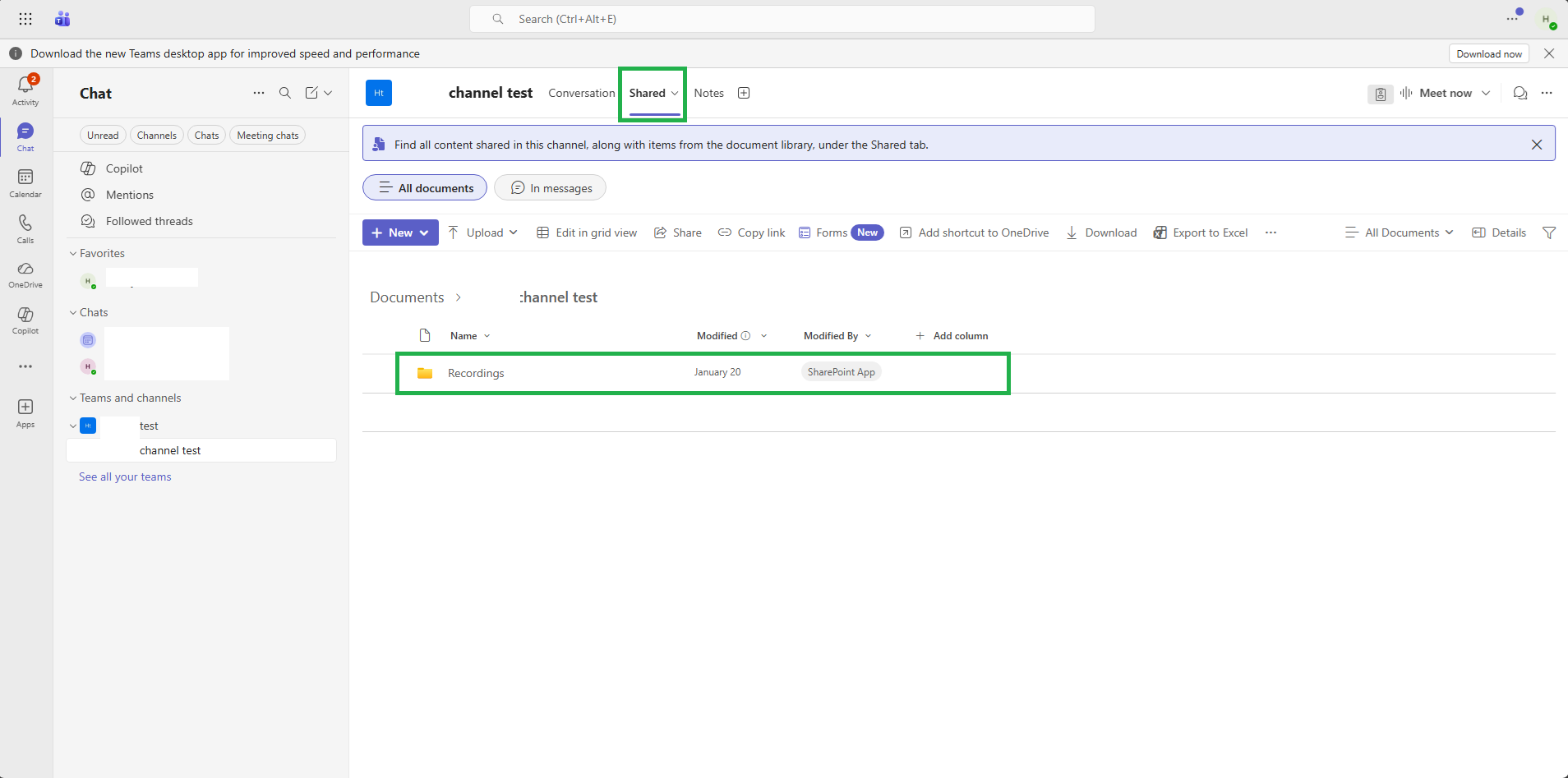The image size is (1568, 778).
Task: Select the All documents view pill
Action: [425, 187]
